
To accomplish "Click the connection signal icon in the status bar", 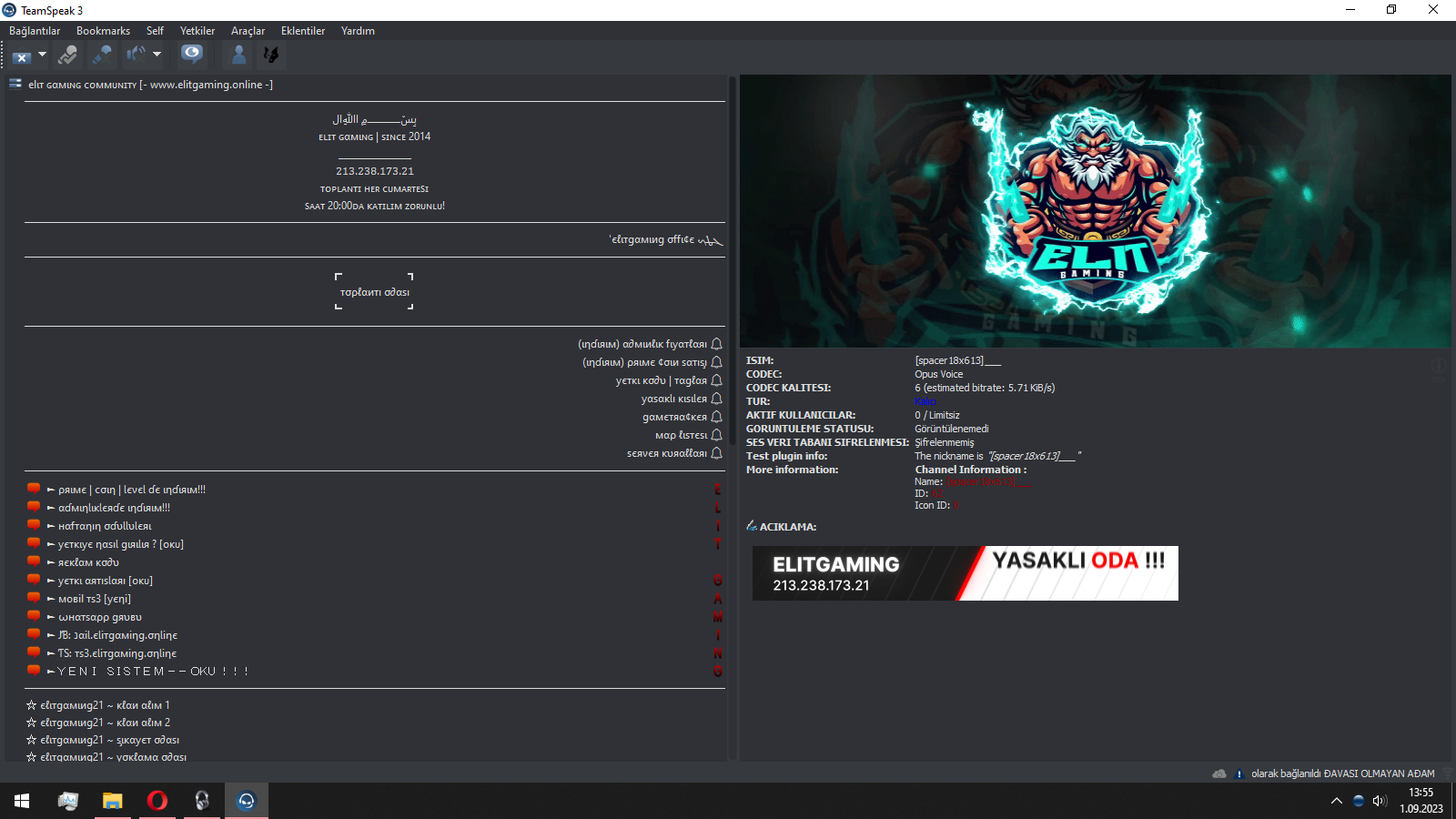I will point(1447,773).
